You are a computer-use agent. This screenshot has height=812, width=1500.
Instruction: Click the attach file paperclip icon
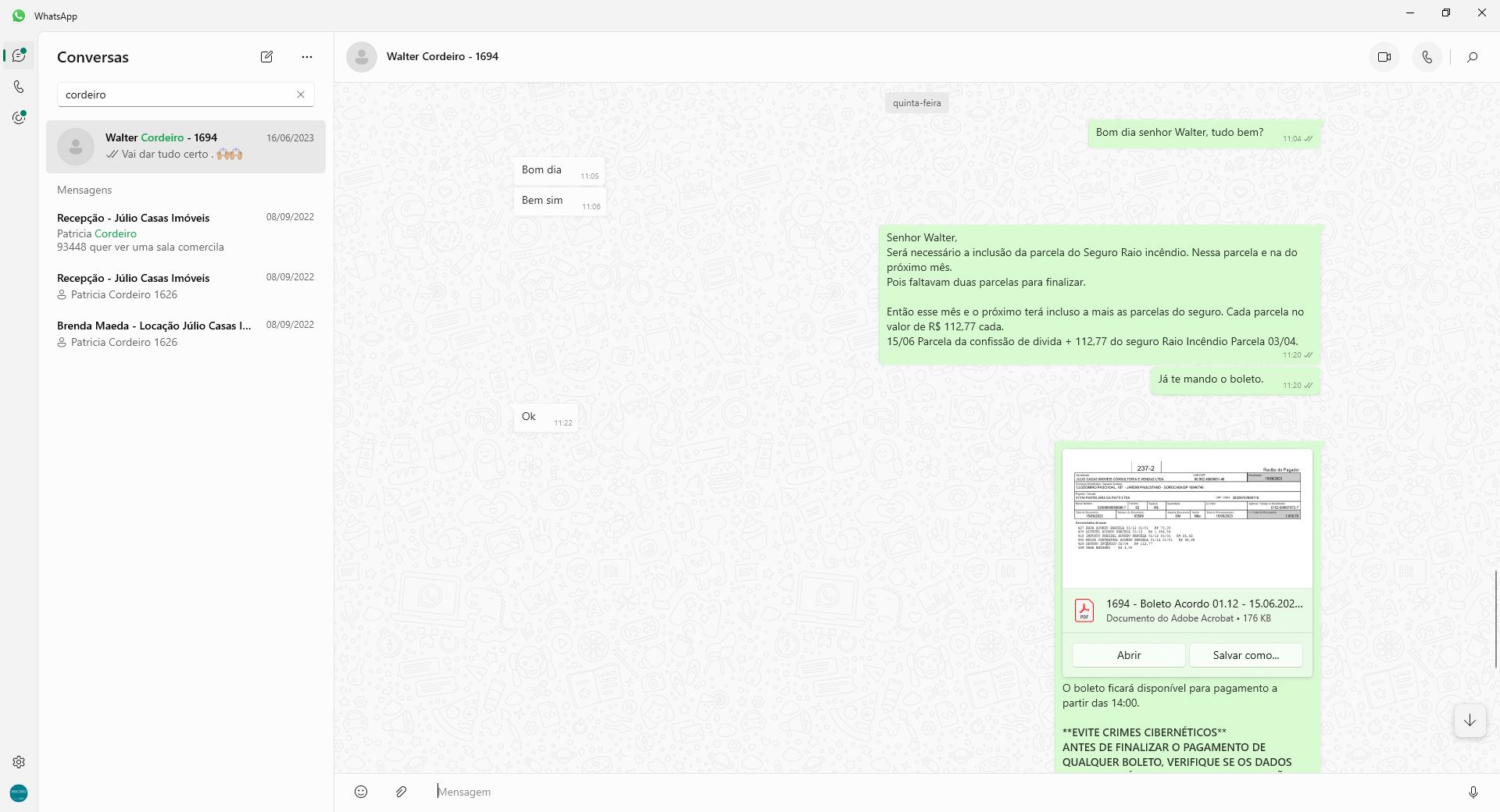(x=401, y=792)
